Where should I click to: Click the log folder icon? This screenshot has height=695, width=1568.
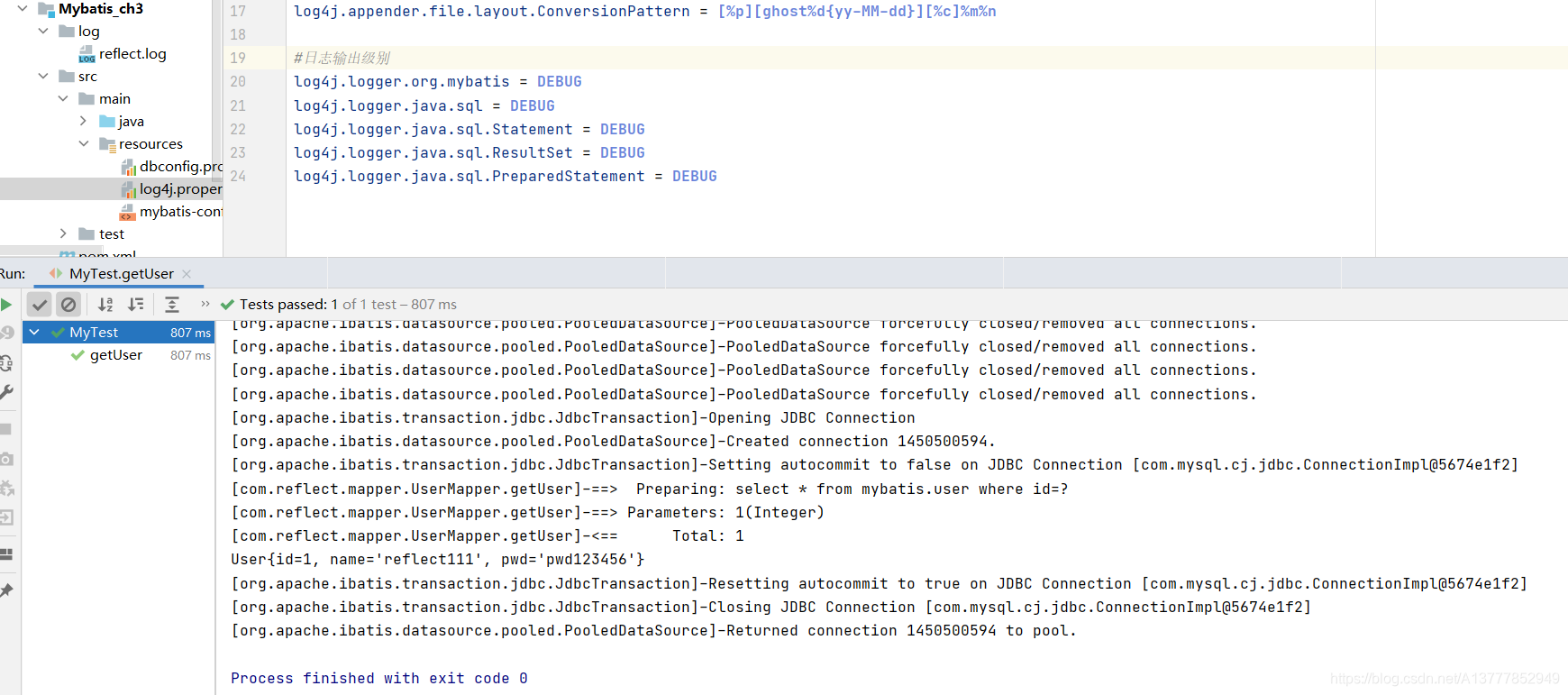coord(67,32)
